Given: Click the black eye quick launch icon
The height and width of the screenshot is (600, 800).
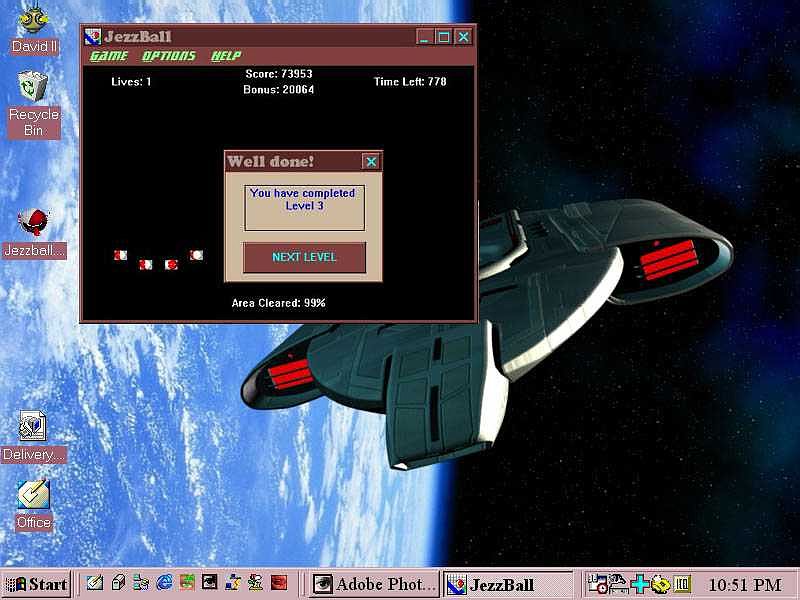Looking at the screenshot, I should pos(210,583).
